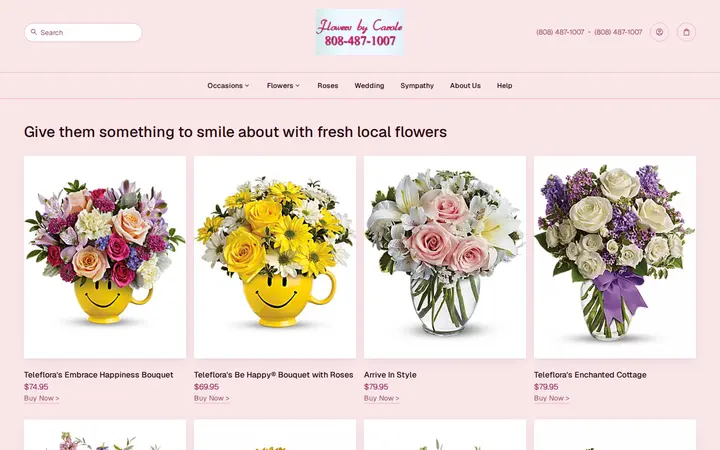The height and width of the screenshot is (450, 720).
Task: Click the Flowers by Carole logo
Action: pos(360,32)
